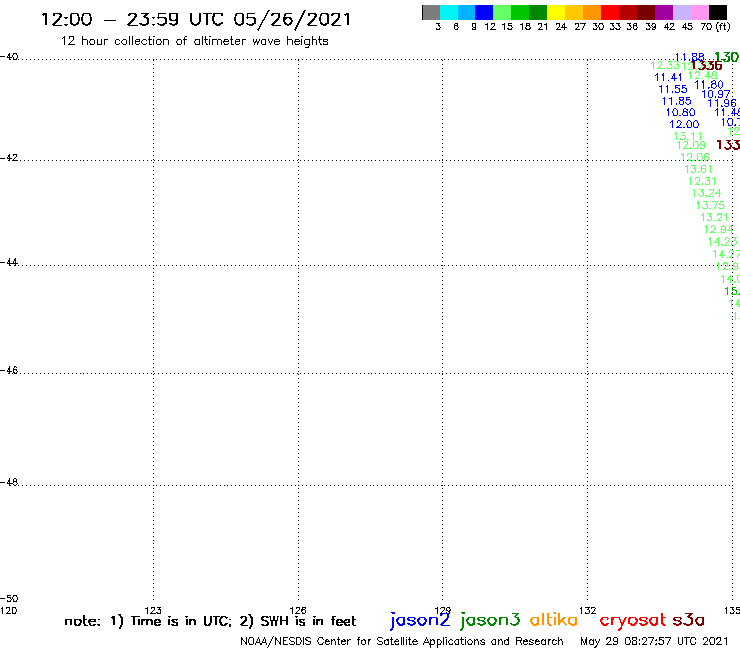Click the red 'cryosat' legend label
This screenshot has width=740, height=650.
[x=633, y=620]
